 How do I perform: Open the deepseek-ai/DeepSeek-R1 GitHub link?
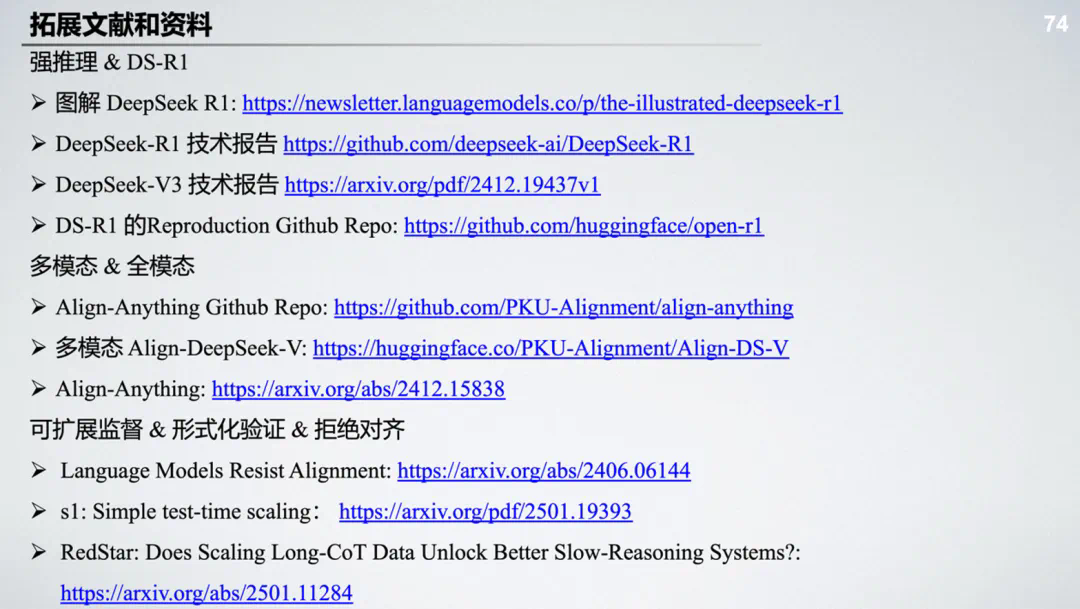[488, 144]
